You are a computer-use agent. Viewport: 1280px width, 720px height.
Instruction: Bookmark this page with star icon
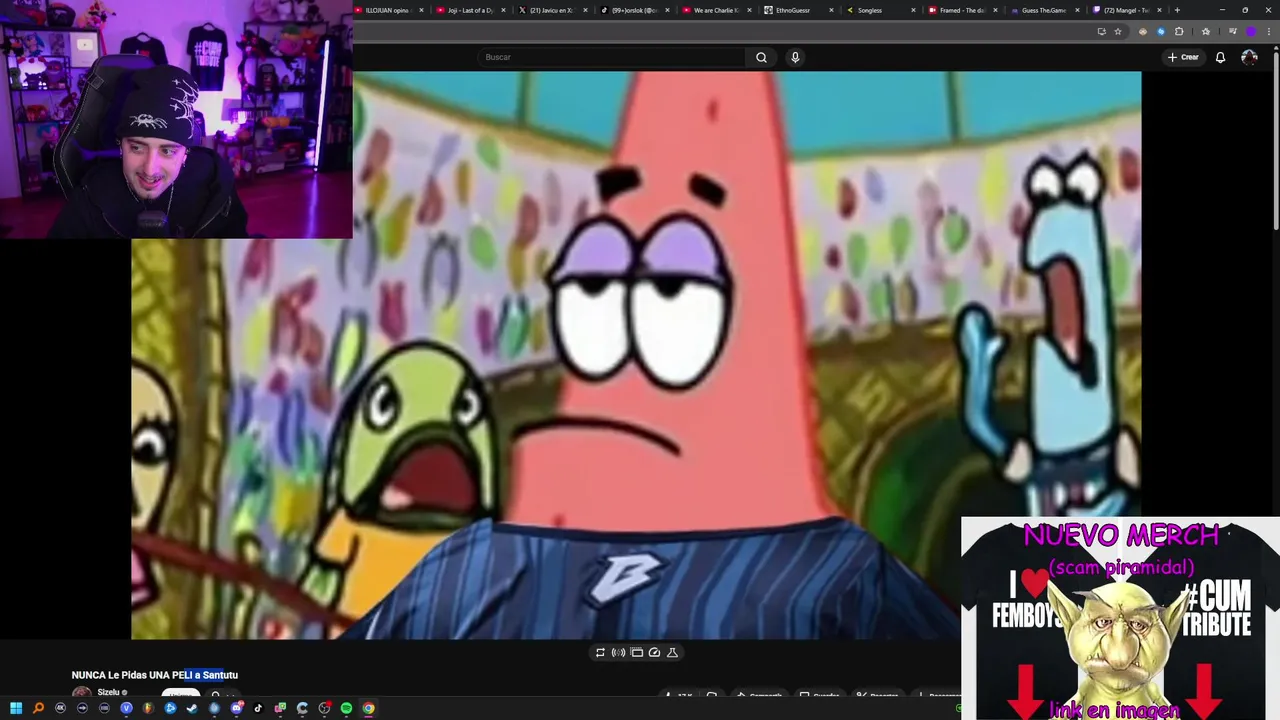(x=1118, y=31)
